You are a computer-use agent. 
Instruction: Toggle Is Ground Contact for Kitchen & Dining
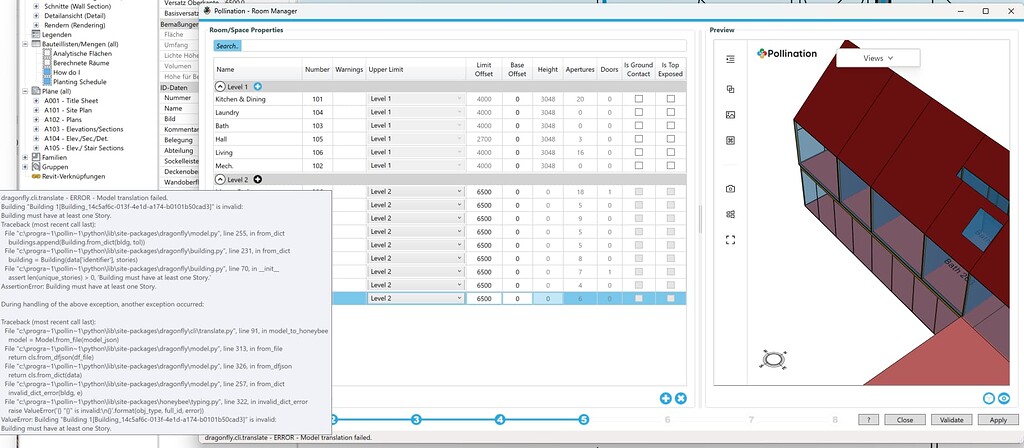point(638,99)
